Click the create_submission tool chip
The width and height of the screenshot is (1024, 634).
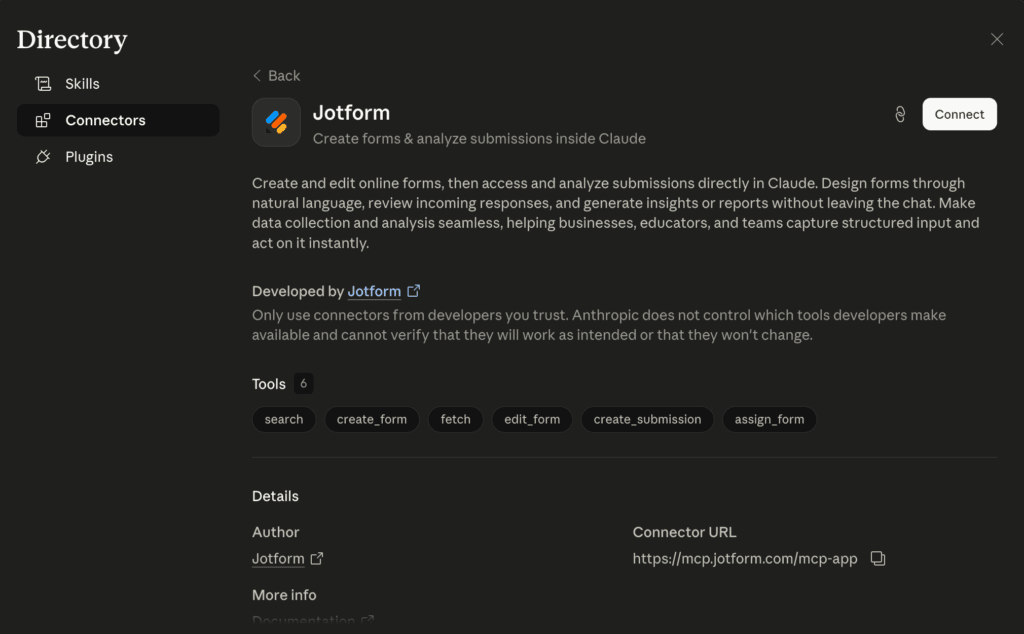[x=647, y=419]
